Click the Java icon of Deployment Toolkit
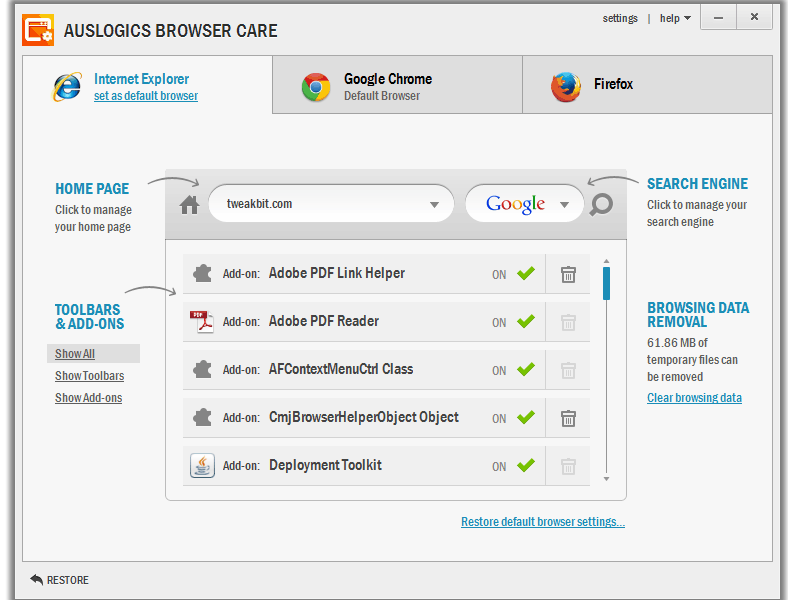The width and height of the screenshot is (800, 600). pyautogui.click(x=202, y=465)
